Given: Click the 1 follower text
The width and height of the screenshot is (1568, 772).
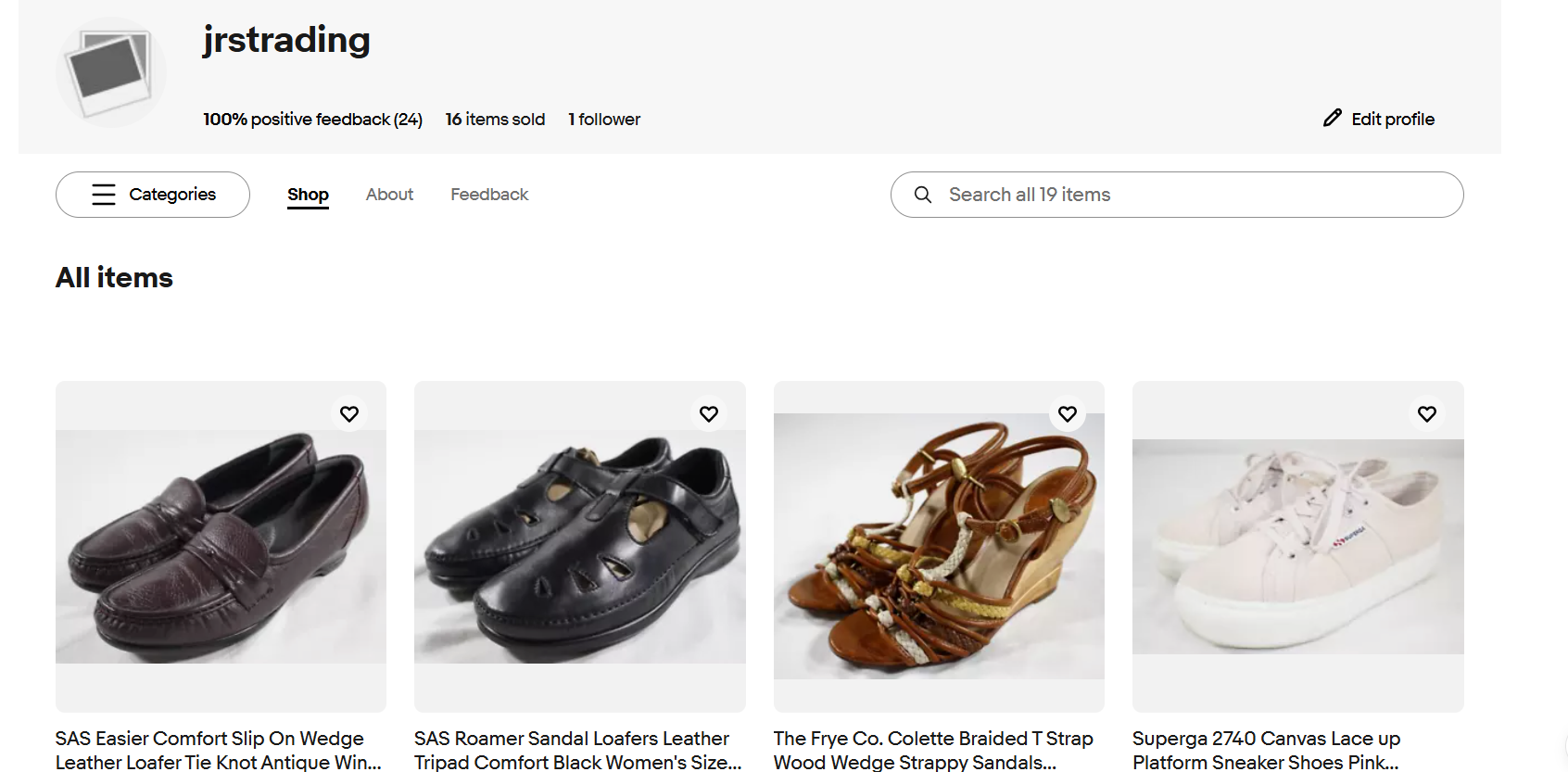Looking at the screenshot, I should pyautogui.click(x=604, y=120).
